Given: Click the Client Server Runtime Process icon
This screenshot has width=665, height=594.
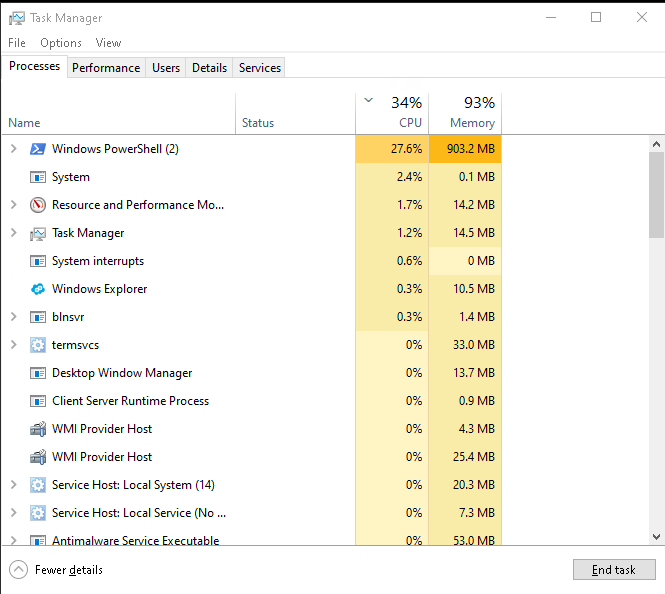Looking at the screenshot, I should click(38, 401).
